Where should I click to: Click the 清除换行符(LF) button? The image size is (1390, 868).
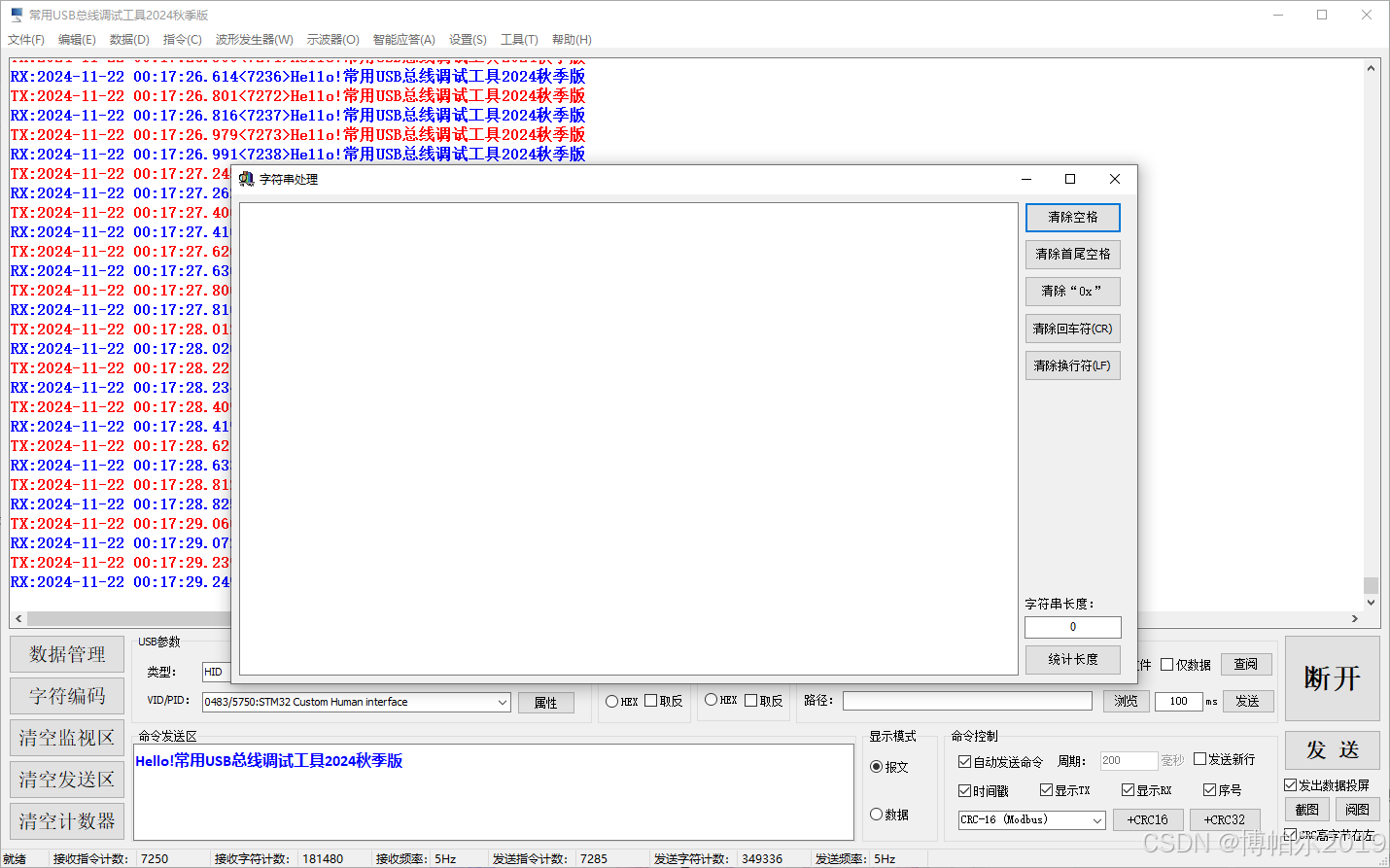(1073, 365)
